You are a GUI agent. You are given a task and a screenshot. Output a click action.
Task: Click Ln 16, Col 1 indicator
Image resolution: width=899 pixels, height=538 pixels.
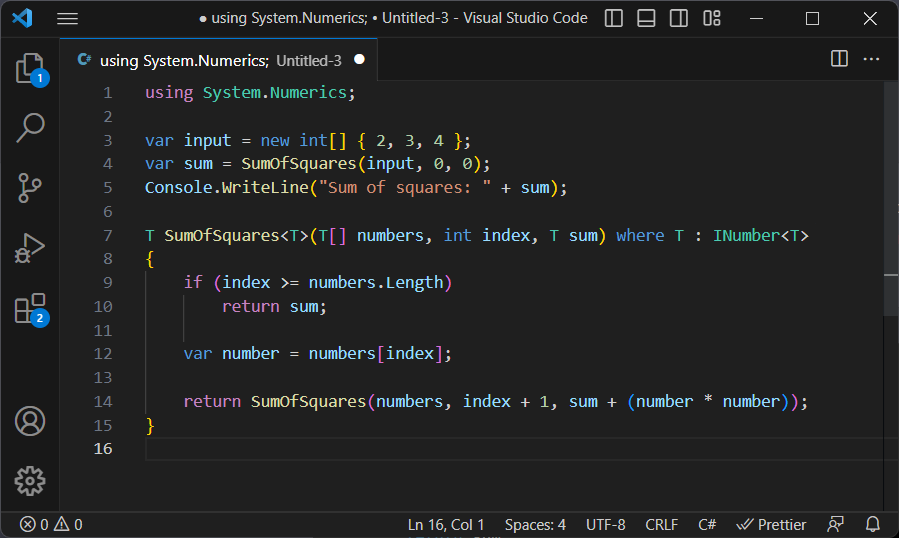click(x=446, y=524)
